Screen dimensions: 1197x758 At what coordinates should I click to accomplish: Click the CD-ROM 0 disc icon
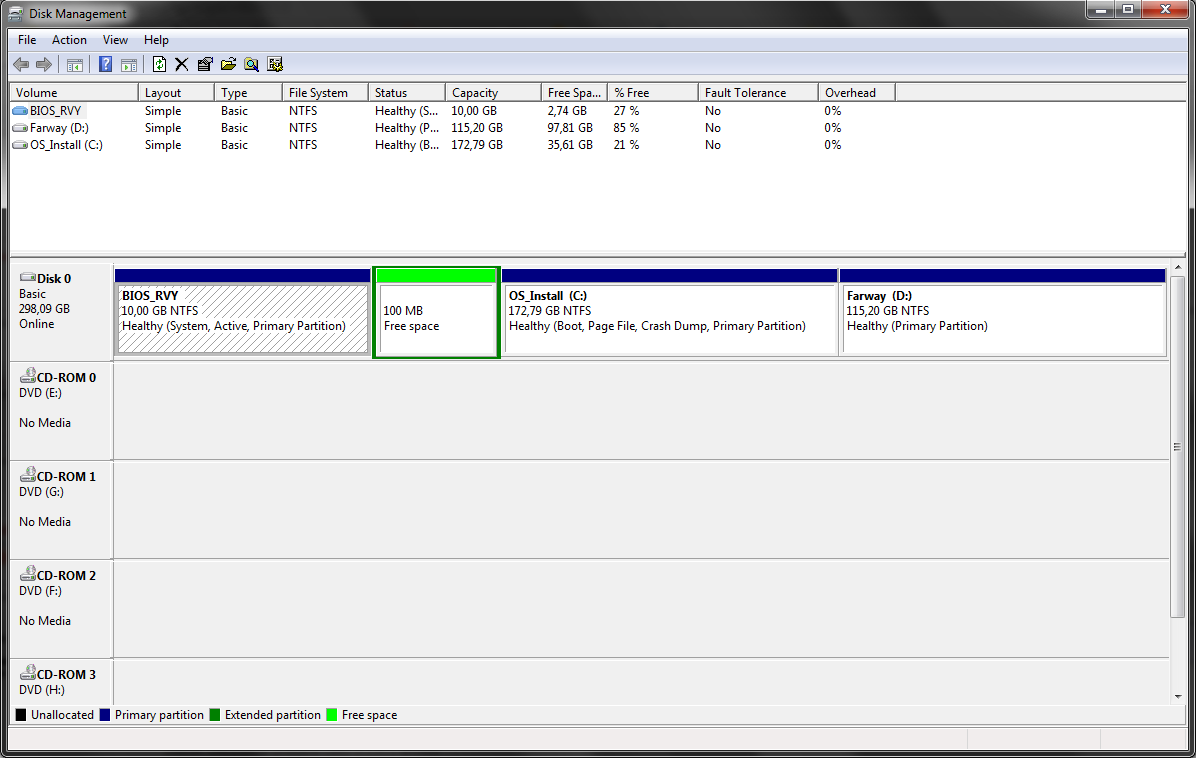point(27,375)
